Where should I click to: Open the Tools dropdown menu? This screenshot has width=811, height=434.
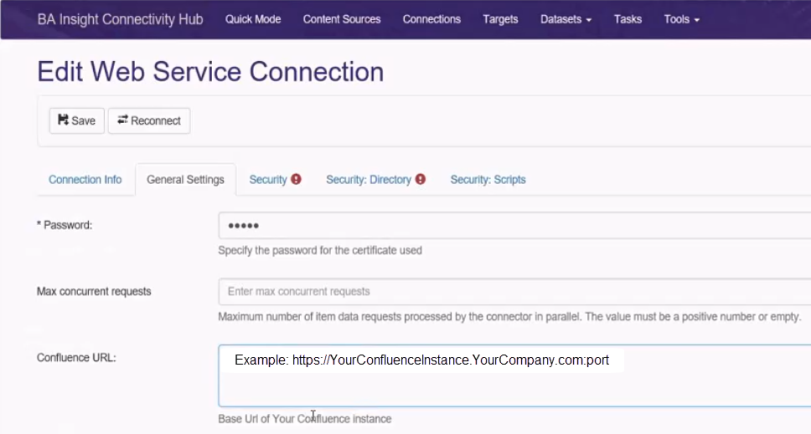click(681, 19)
